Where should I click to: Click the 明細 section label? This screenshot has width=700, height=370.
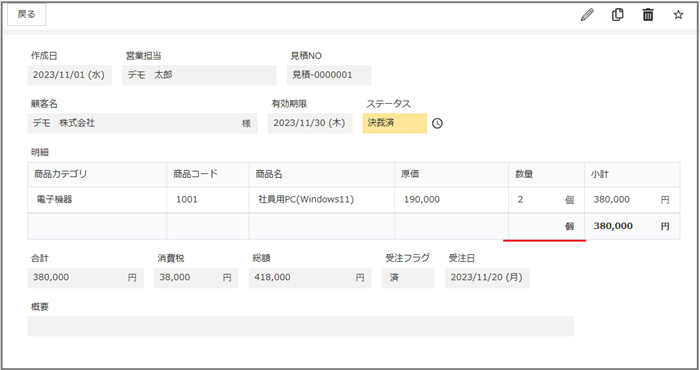tap(40, 152)
